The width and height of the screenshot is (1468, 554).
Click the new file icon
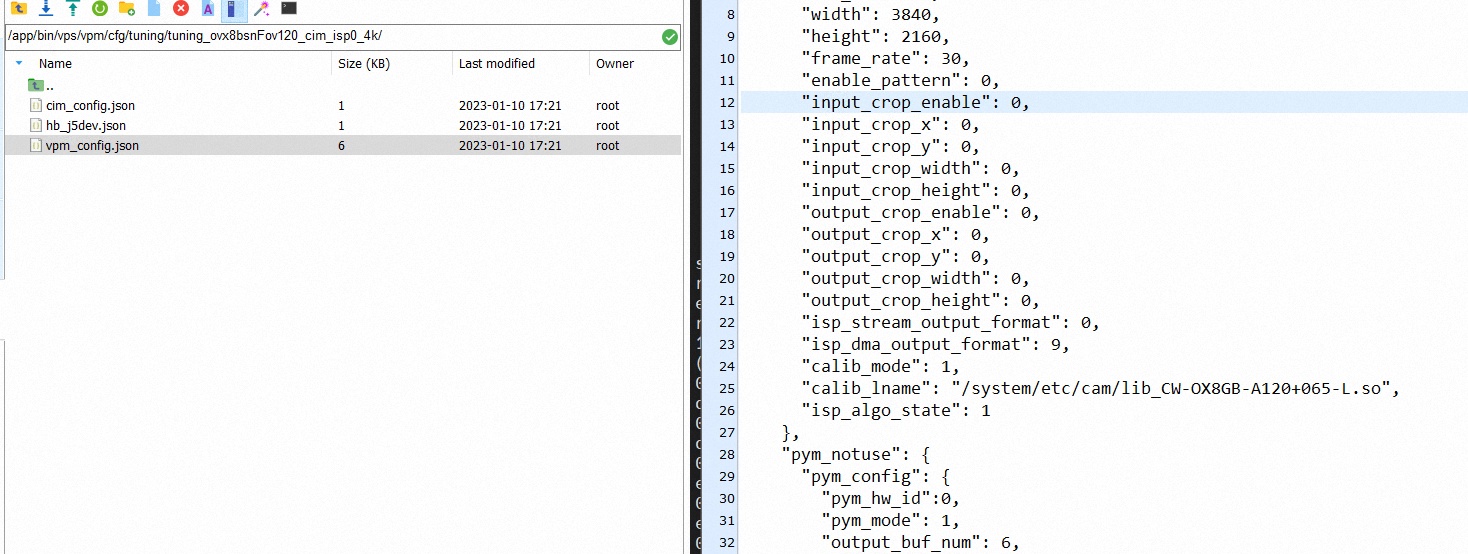click(x=153, y=9)
